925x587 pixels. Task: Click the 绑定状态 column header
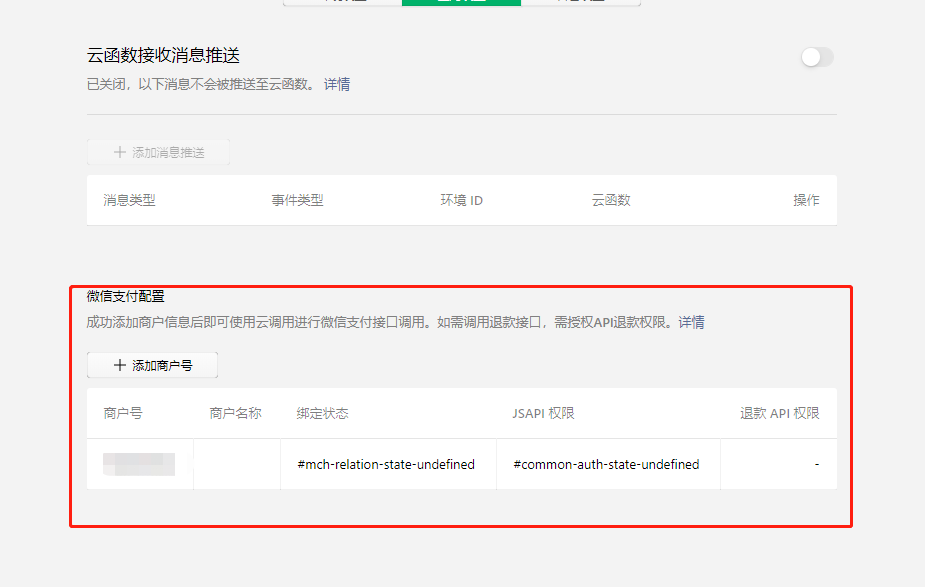click(x=323, y=413)
